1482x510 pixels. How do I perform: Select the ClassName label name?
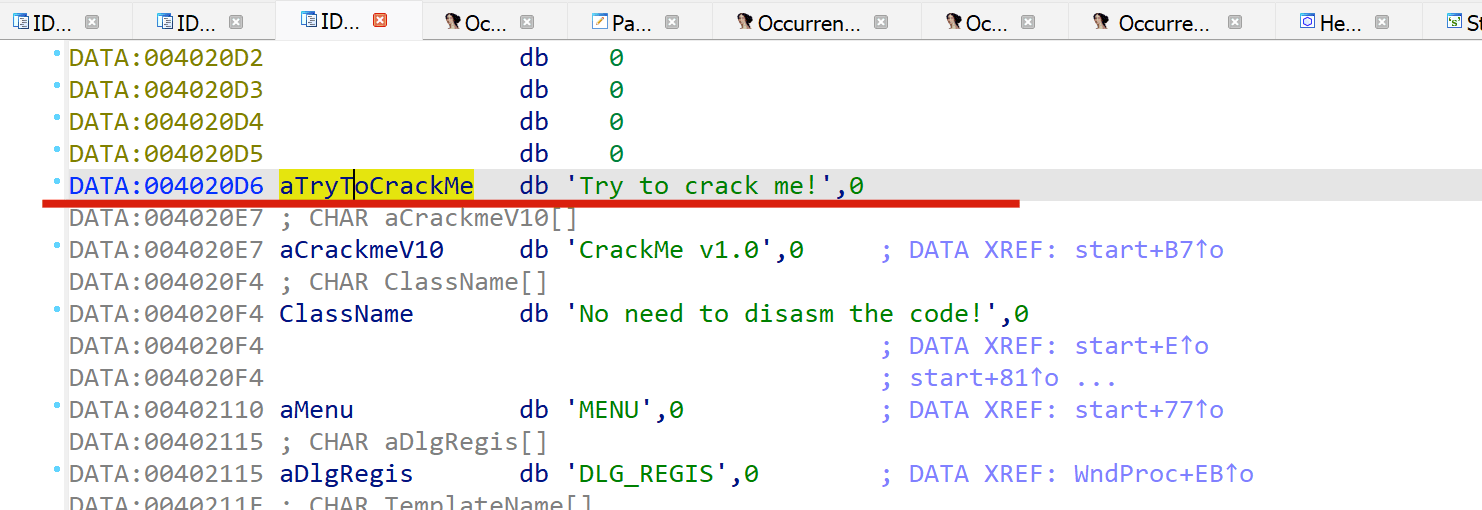(346, 314)
